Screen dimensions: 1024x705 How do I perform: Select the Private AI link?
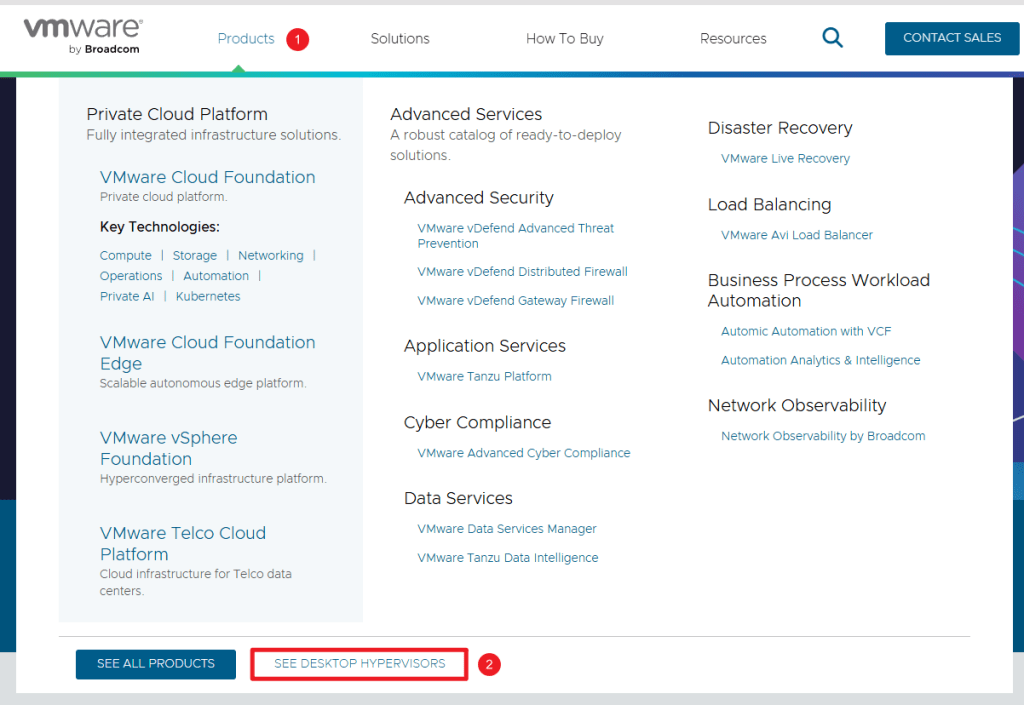click(x=127, y=296)
